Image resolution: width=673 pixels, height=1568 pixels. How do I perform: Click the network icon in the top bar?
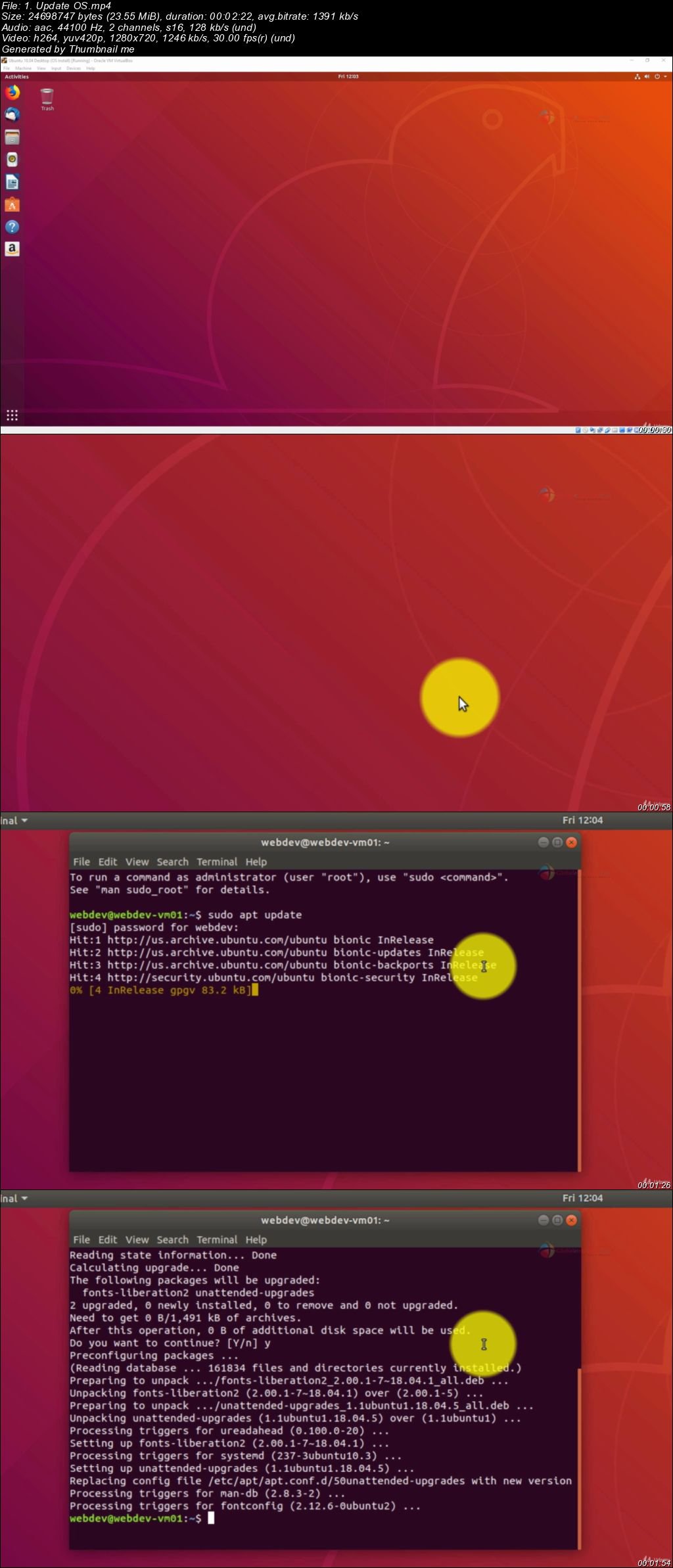pyautogui.click(x=637, y=76)
